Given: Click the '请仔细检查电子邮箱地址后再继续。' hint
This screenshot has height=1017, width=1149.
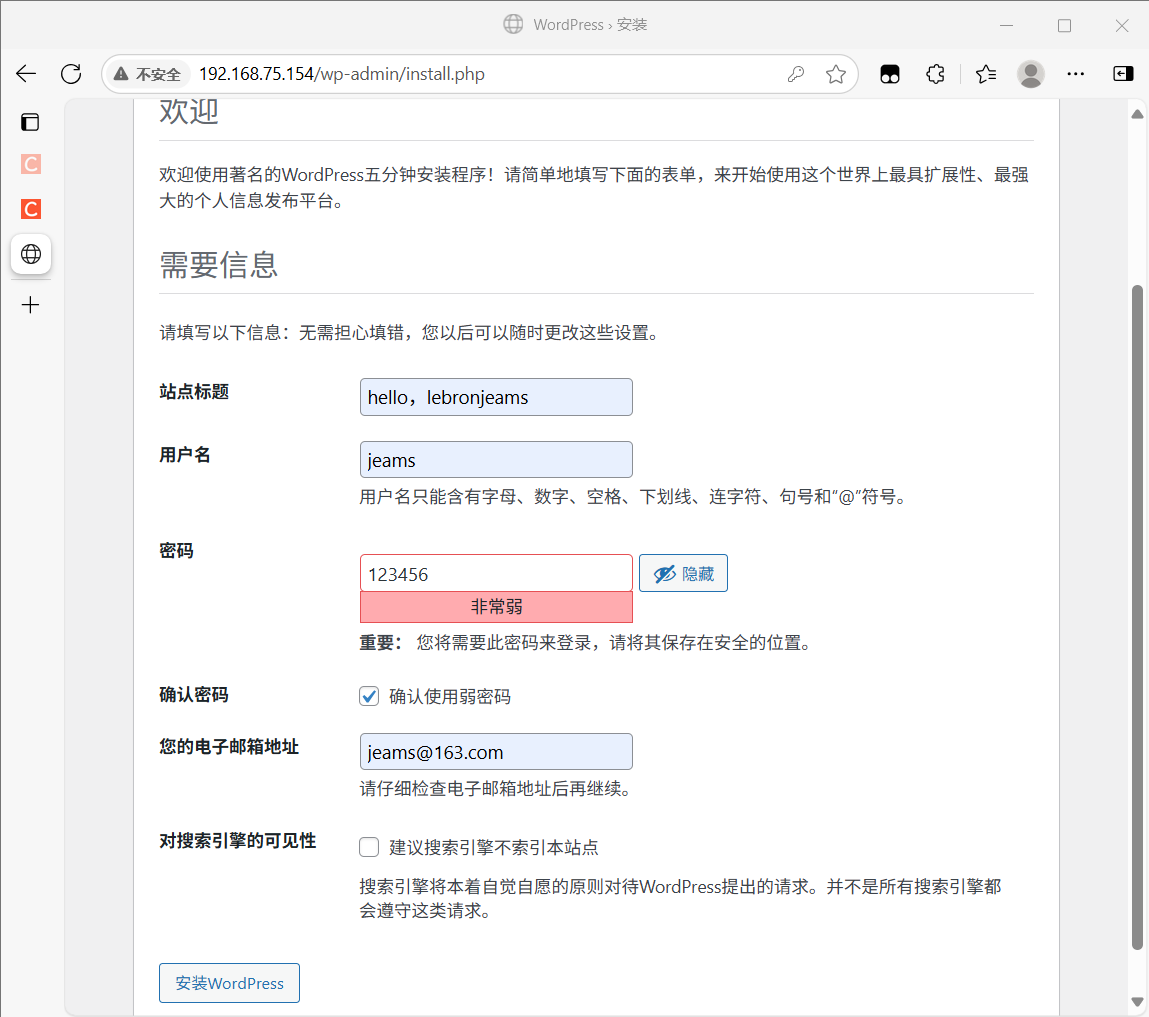Looking at the screenshot, I should 496,789.
